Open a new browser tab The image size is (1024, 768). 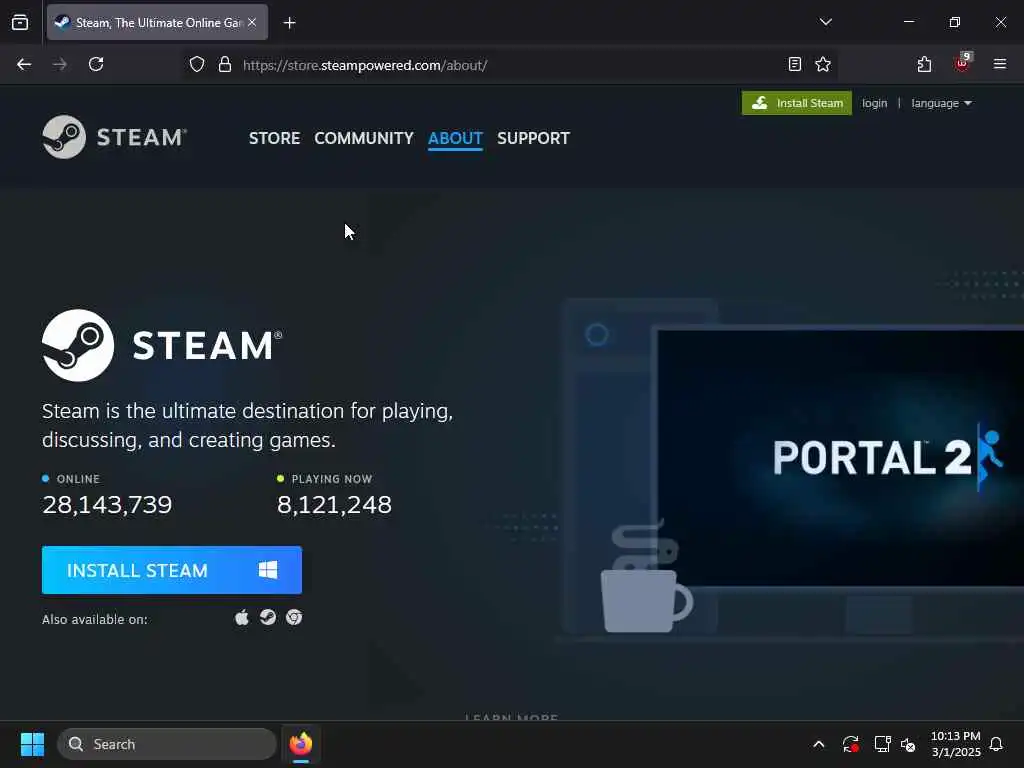click(289, 23)
